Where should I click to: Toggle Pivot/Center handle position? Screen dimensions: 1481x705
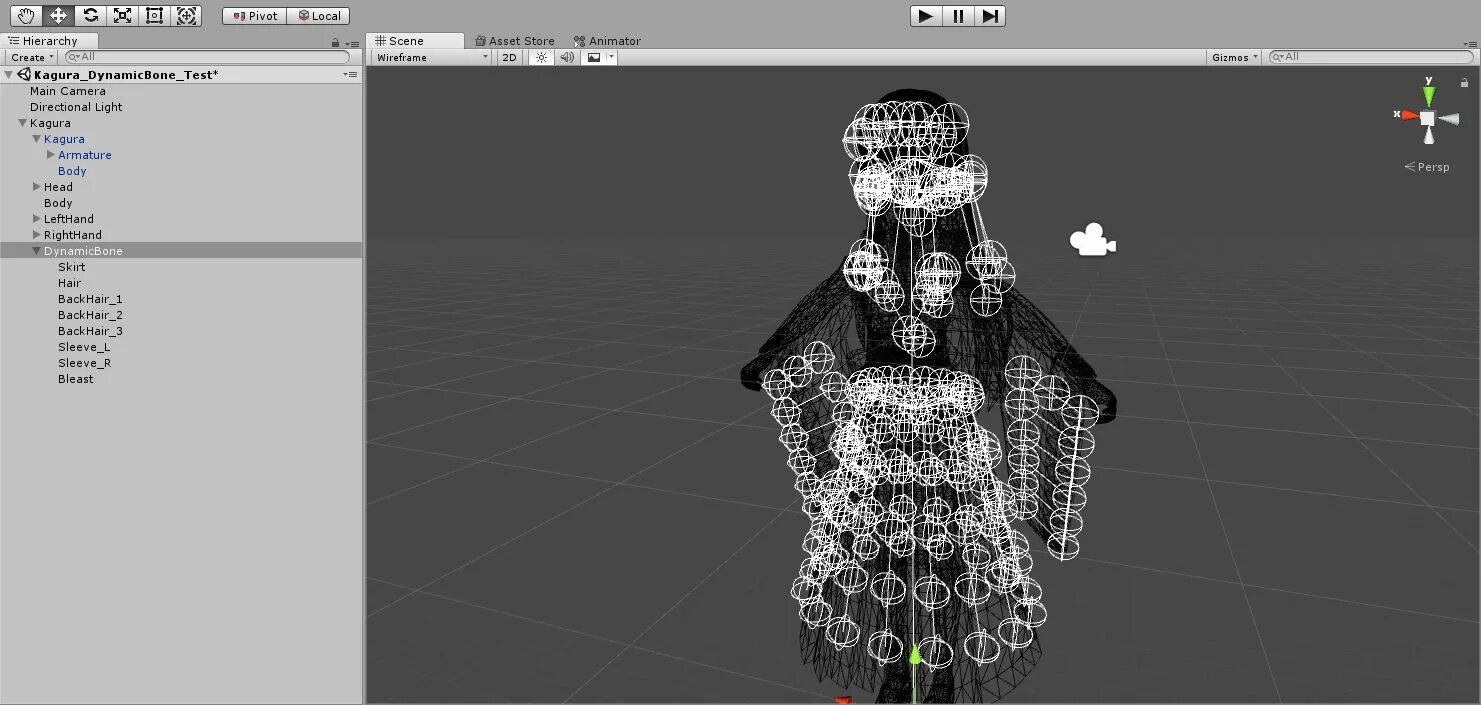pos(255,16)
